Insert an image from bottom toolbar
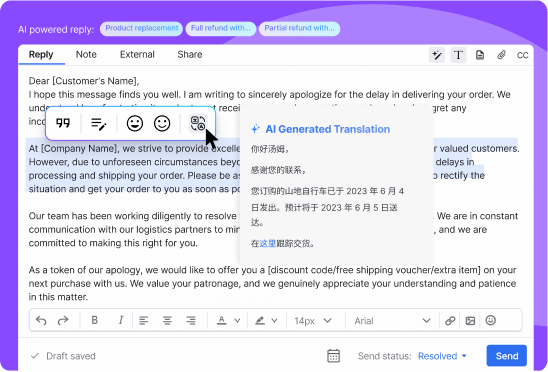548x372 pixels. (470, 321)
